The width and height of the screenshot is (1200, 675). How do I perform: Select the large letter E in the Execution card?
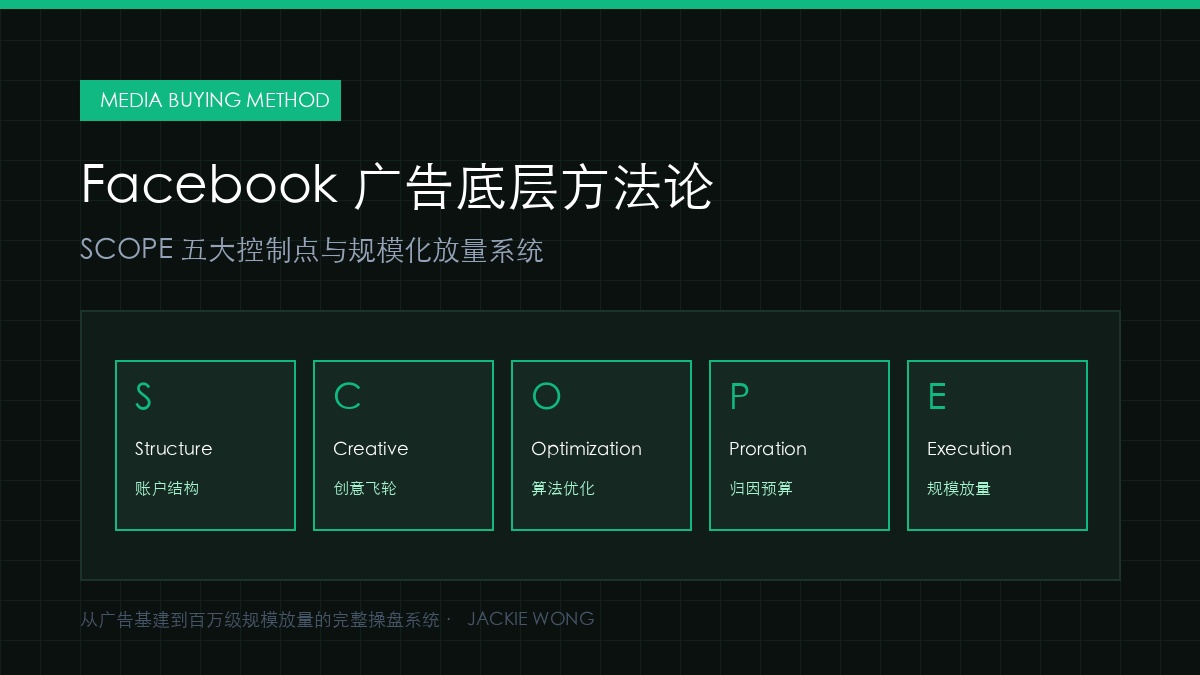(x=937, y=397)
